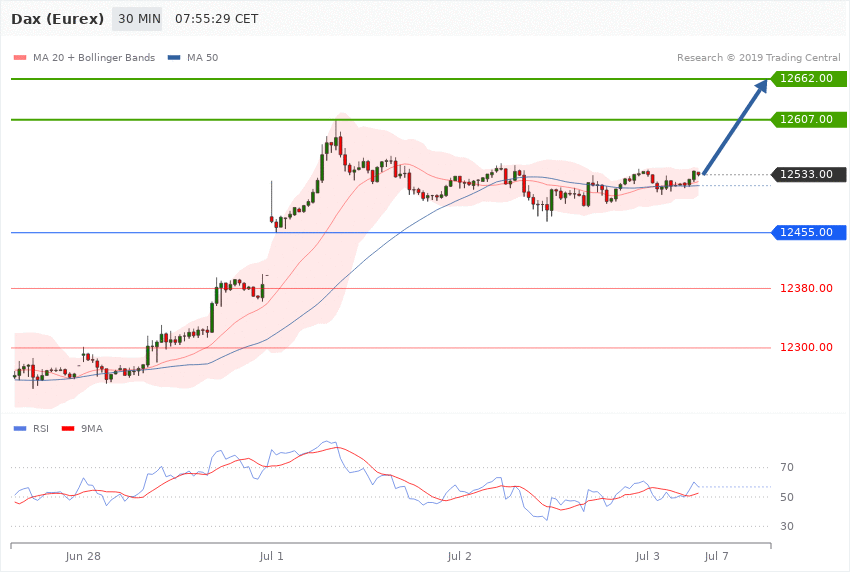This screenshot has height=576, width=850.
Task: Click the RSI legend label
Action: pos(41,429)
